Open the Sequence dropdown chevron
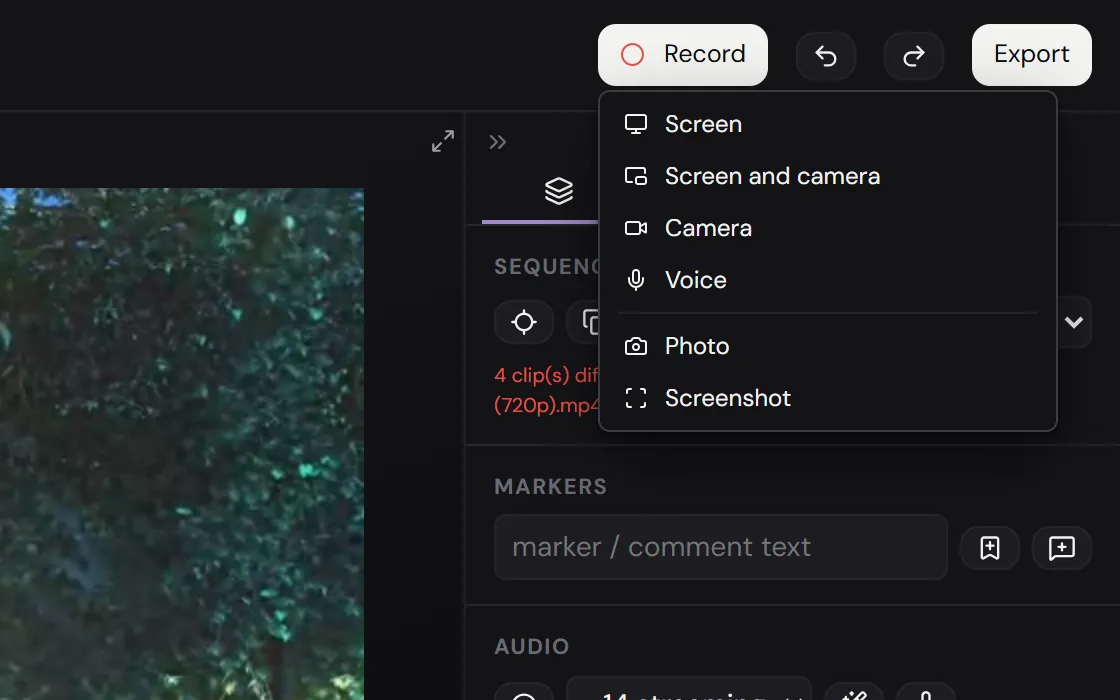The height and width of the screenshot is (700, 1120). [1074, 322]
